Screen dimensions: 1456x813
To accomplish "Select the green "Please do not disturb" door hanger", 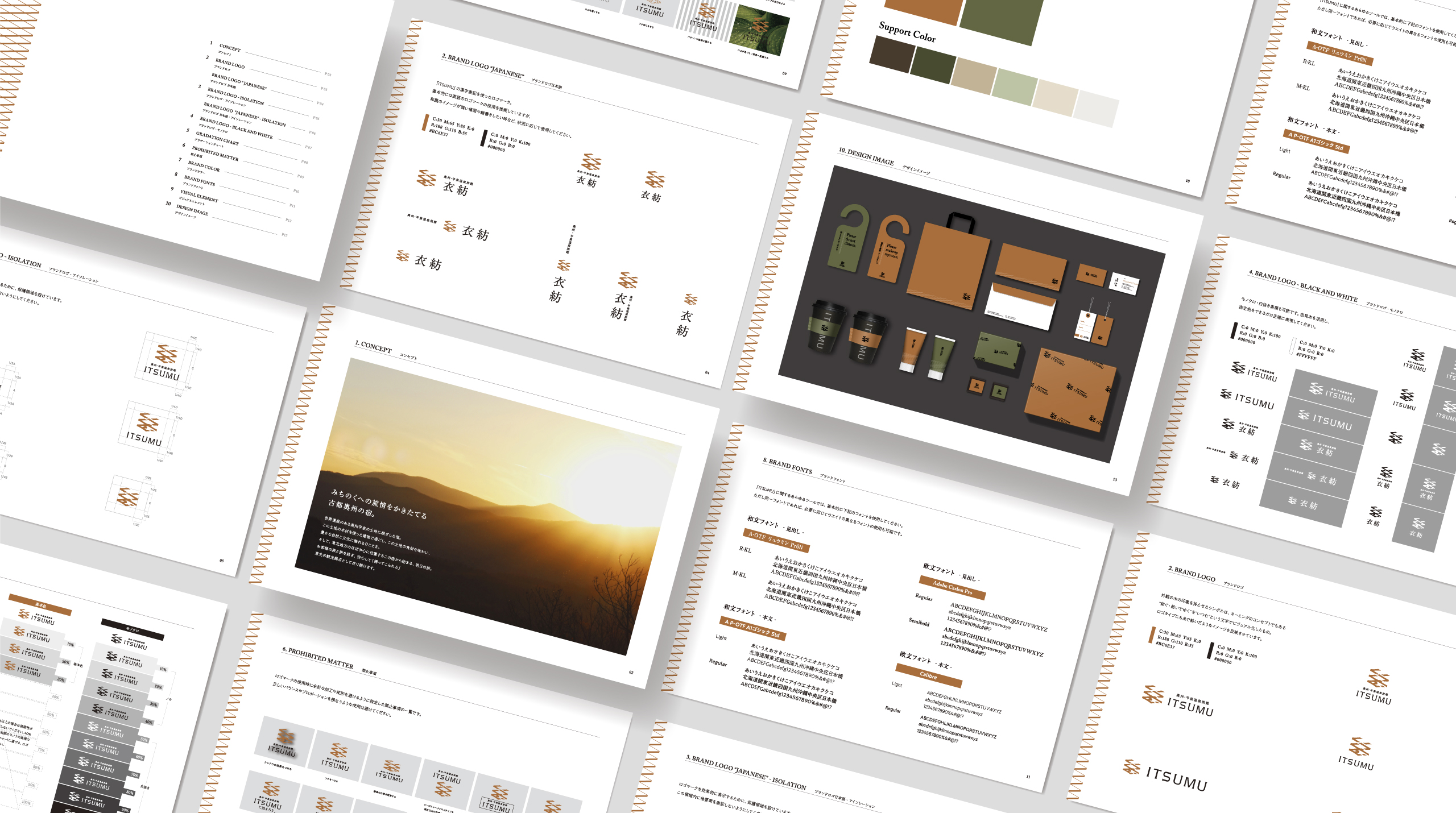I will pos(848,238).
